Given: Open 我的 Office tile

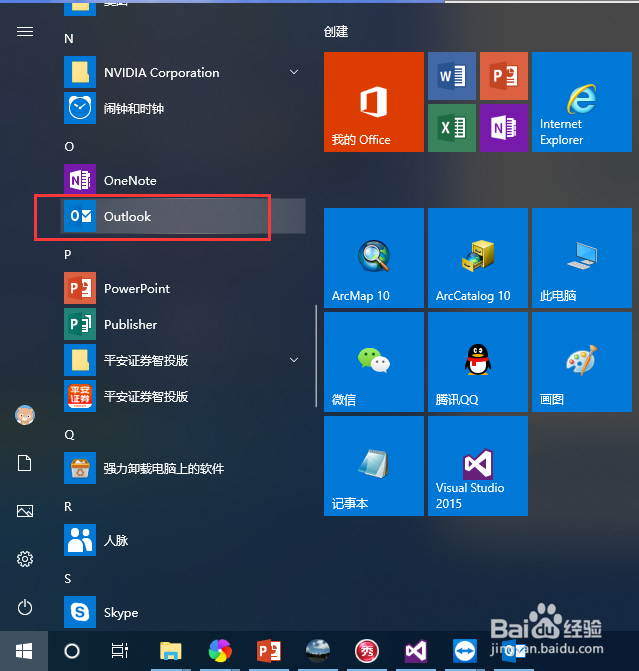Looking at the screenshot, I should [374, 102].
